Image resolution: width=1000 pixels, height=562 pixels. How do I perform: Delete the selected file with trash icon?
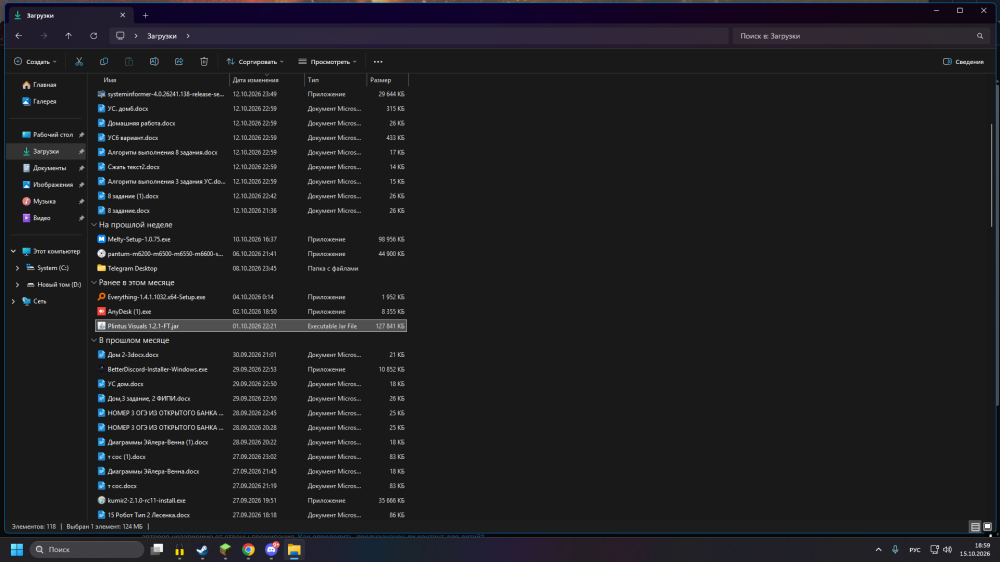(x=204, y=62)
